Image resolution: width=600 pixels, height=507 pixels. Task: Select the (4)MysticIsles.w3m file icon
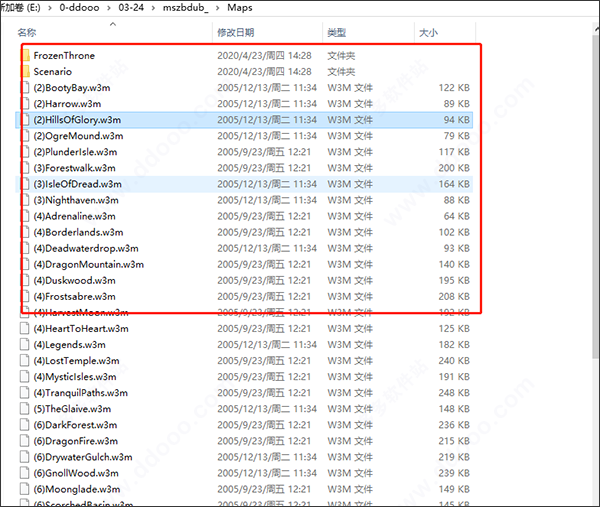[x=25, y=377]
